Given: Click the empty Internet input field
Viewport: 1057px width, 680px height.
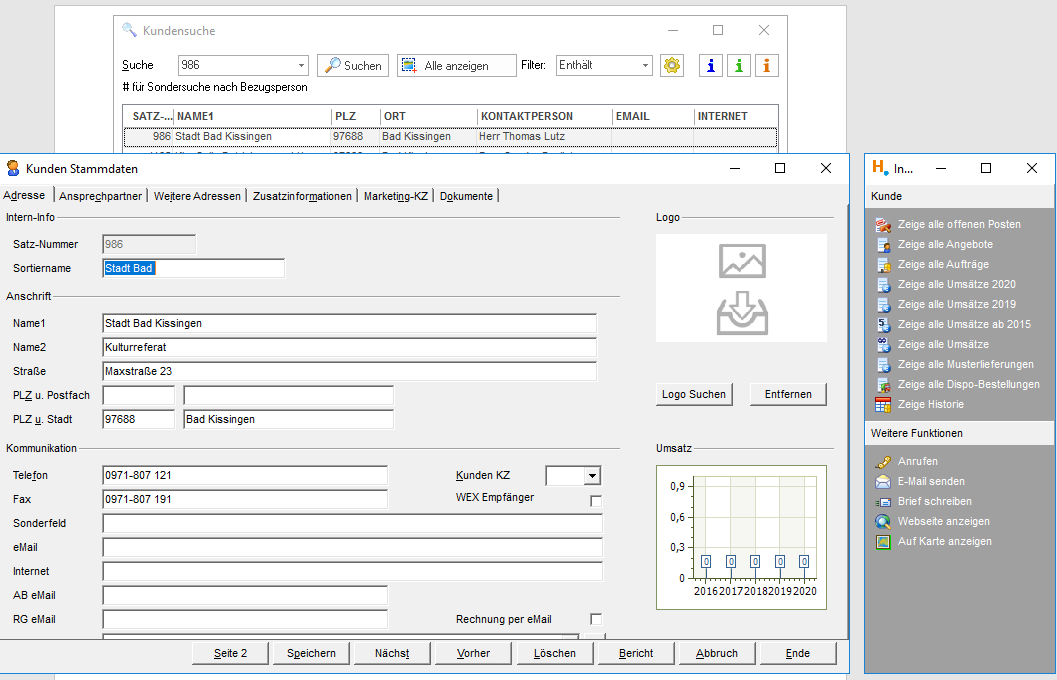Looking at the screenshot, I should pos(353,571).
